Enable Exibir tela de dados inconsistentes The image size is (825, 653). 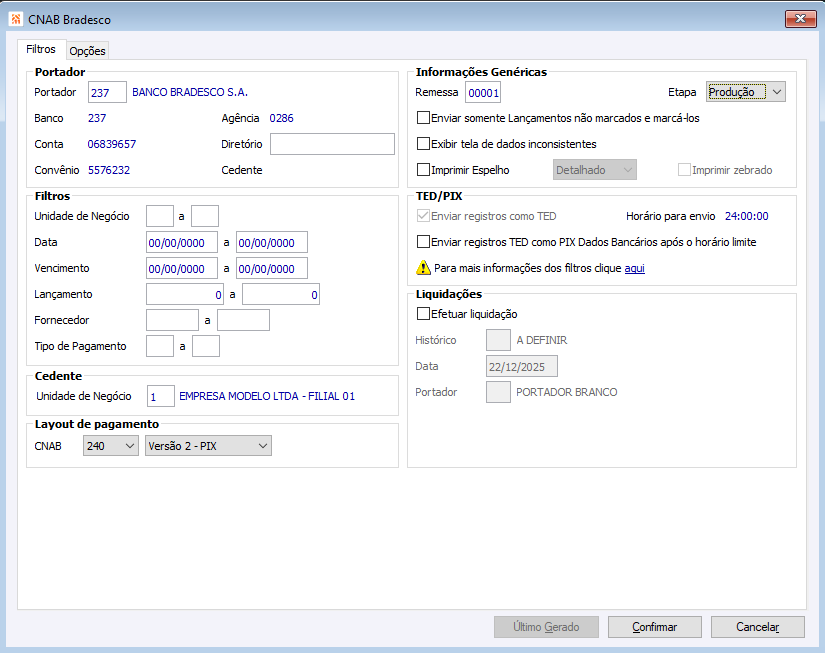click(423, 144)
